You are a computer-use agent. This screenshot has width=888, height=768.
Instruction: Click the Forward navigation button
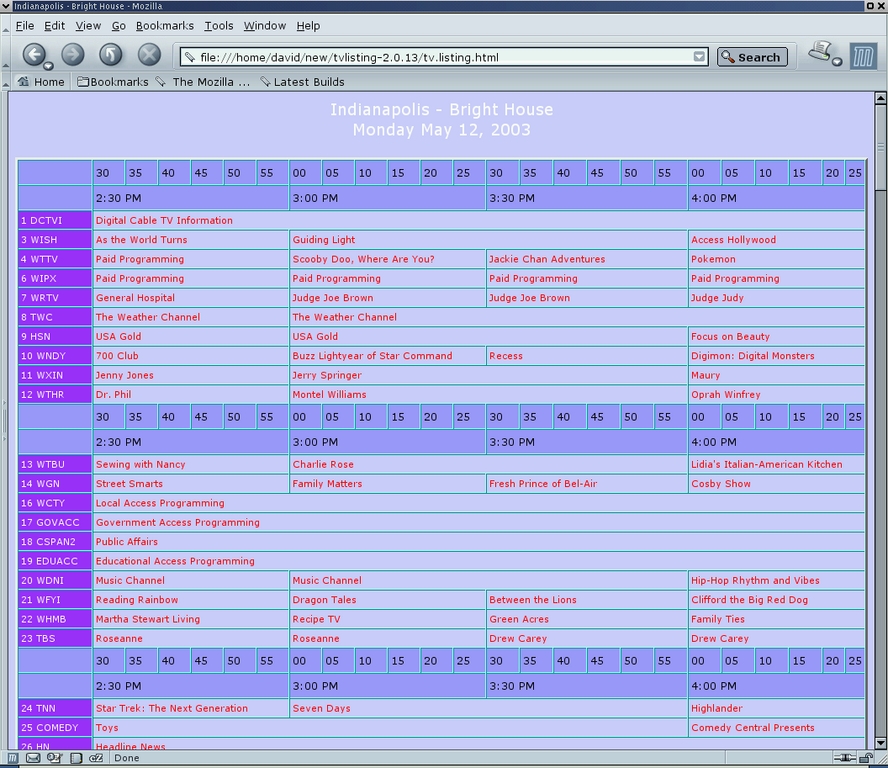click(73, 55)
